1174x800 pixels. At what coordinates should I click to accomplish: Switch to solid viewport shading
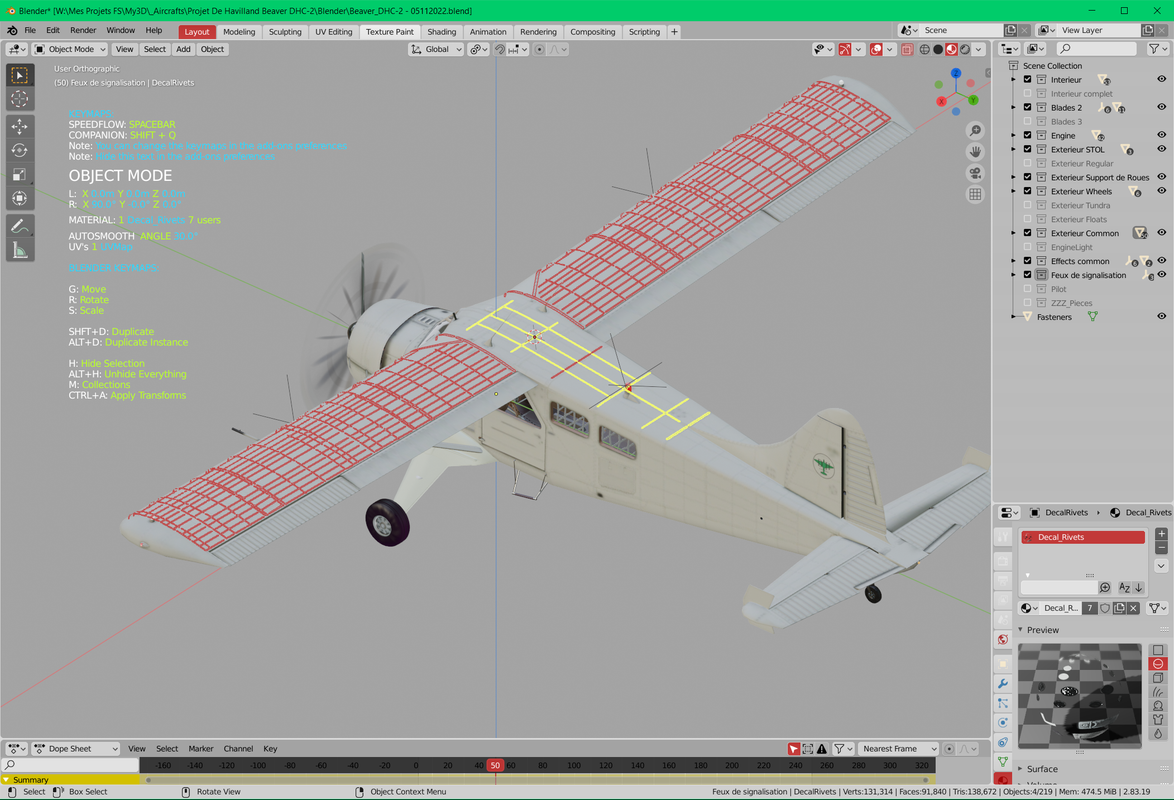(938, 49)
